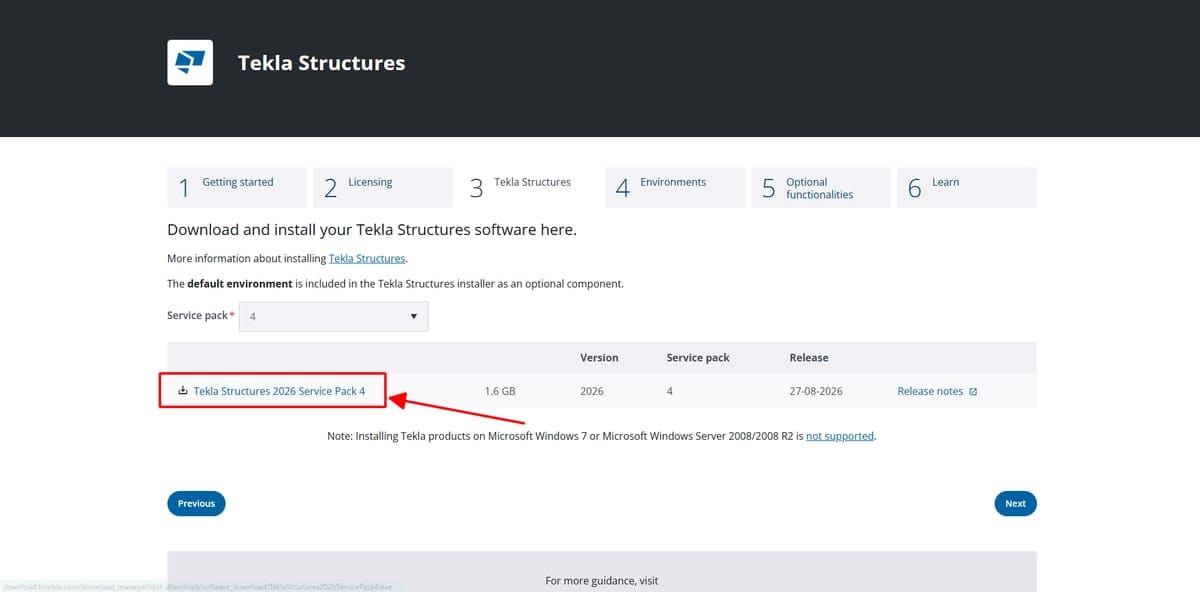The image size is (1200, 592).
Task: Click the Next button
Action: tap(1015, 503)
